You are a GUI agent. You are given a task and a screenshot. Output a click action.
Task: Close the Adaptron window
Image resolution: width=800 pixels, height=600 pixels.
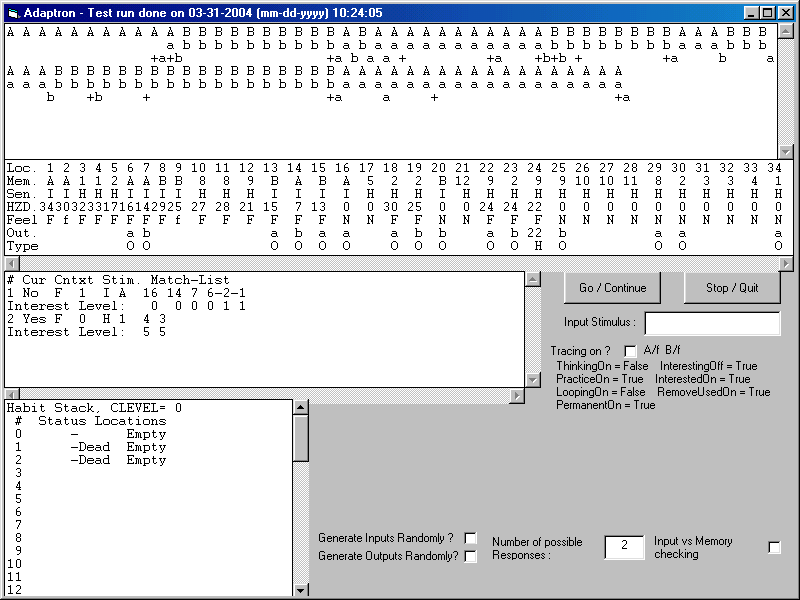tap(784, 13)
